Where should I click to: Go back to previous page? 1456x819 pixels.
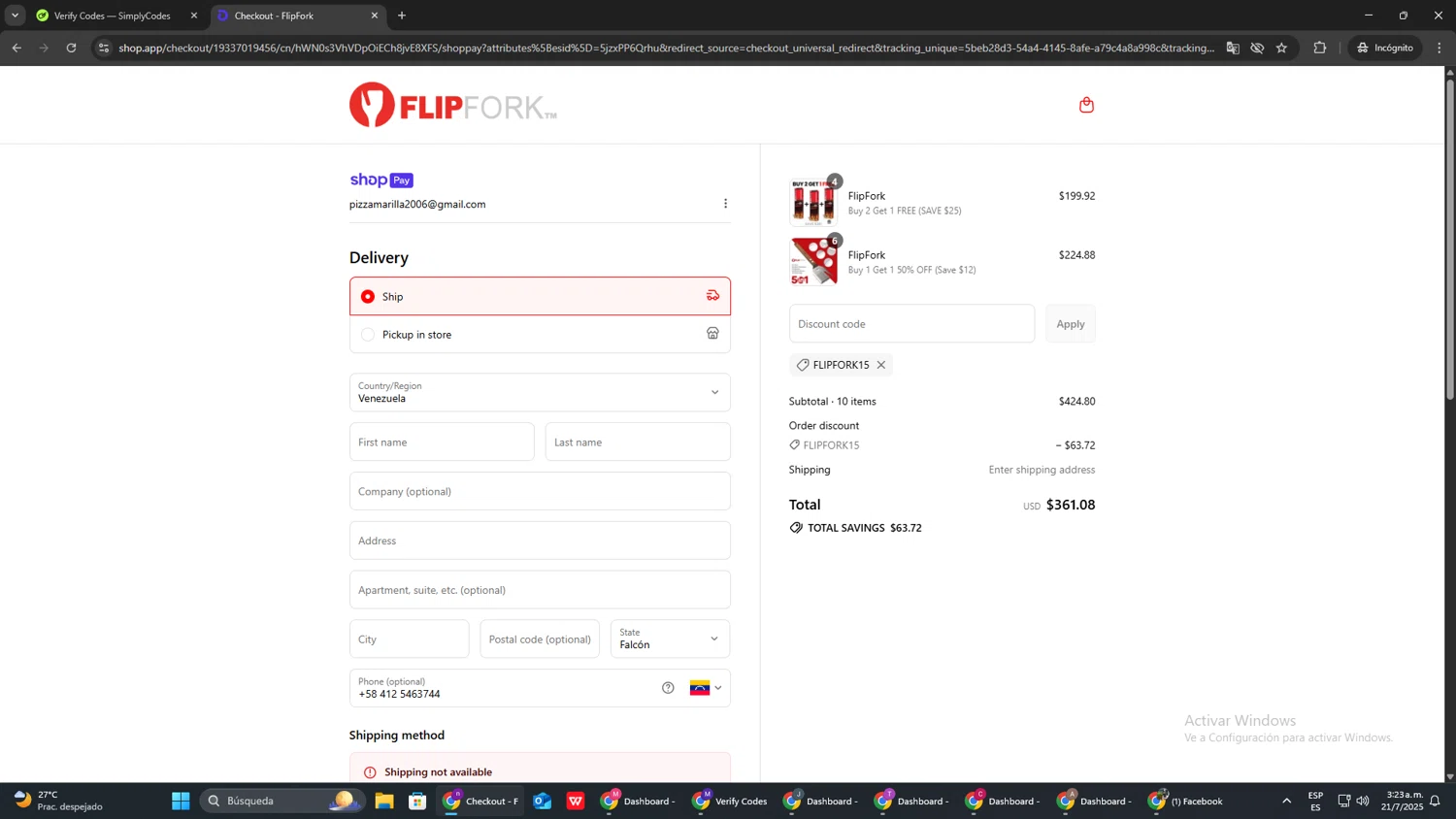coord(17,48)
